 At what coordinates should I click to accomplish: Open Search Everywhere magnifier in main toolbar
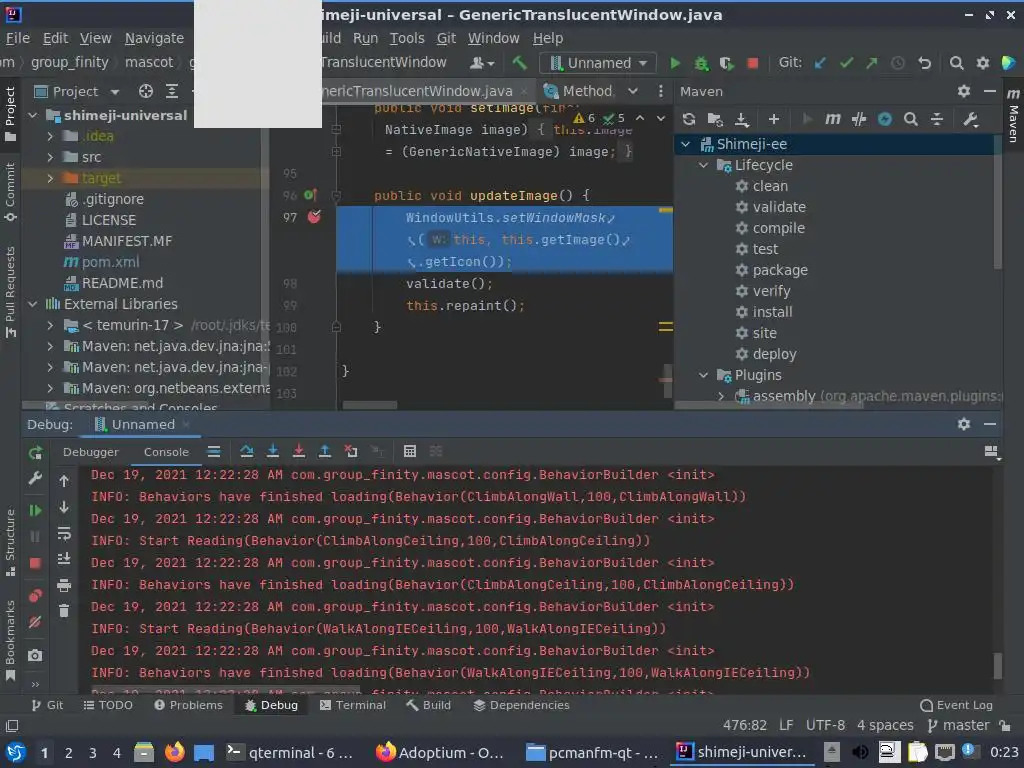[x=956, y=63]
